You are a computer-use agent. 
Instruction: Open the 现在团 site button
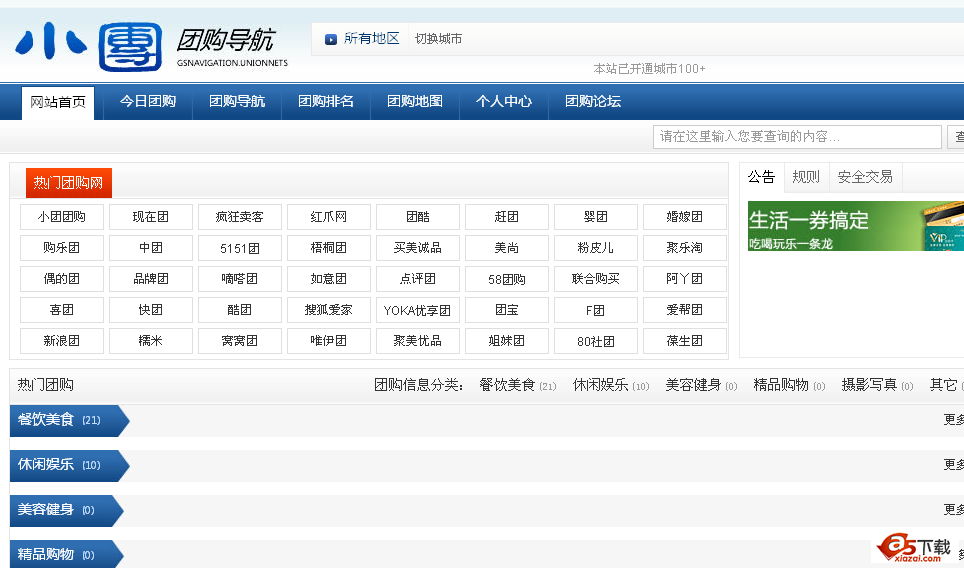coord(151,217)
